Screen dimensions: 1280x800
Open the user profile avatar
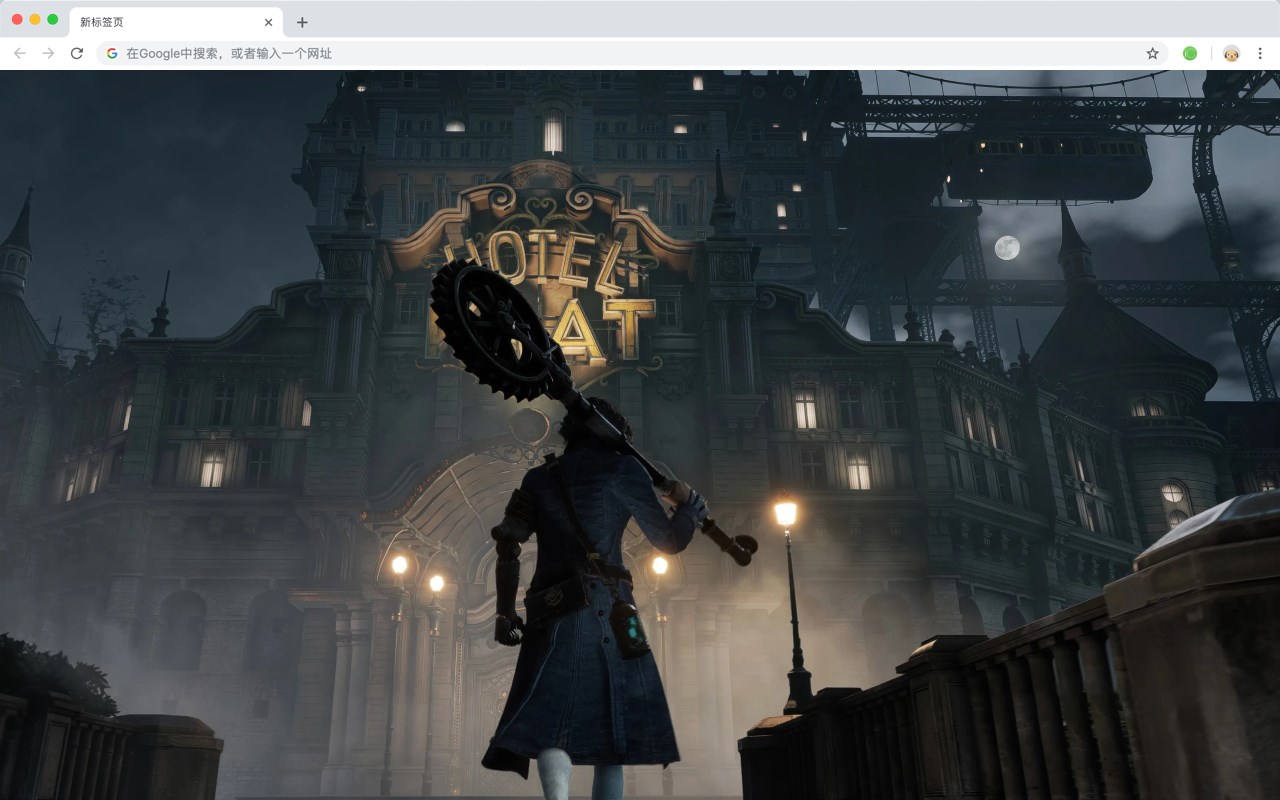[1231, 53]
